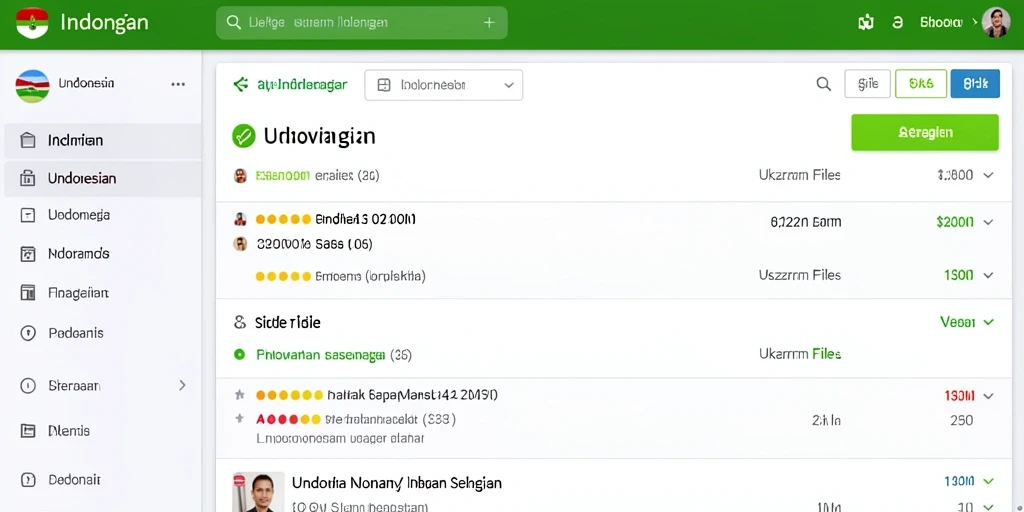Click the Dedonair sidebar icon

pyautogui.click(x=27, y=480)
